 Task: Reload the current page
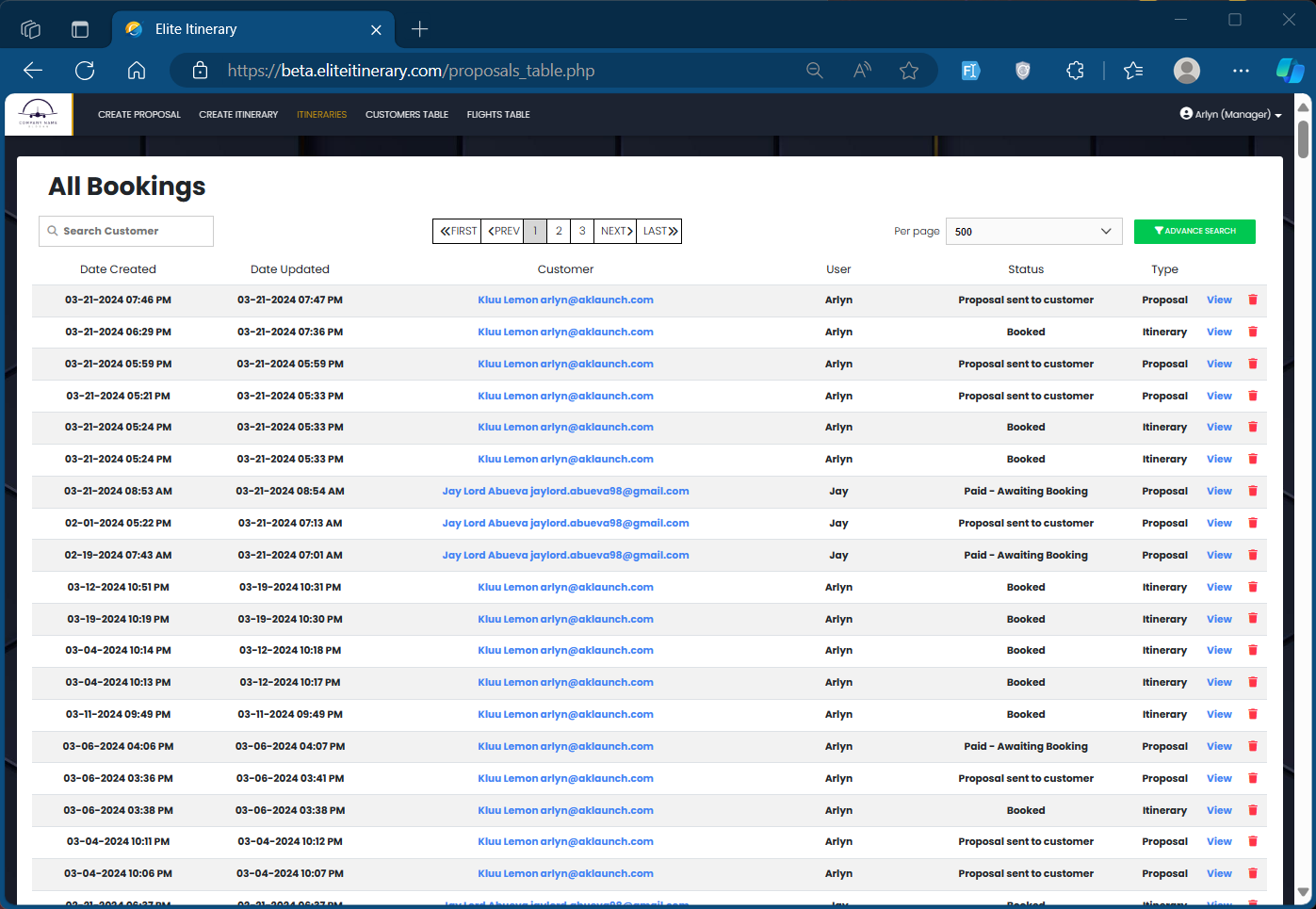(x=85, y=71)
